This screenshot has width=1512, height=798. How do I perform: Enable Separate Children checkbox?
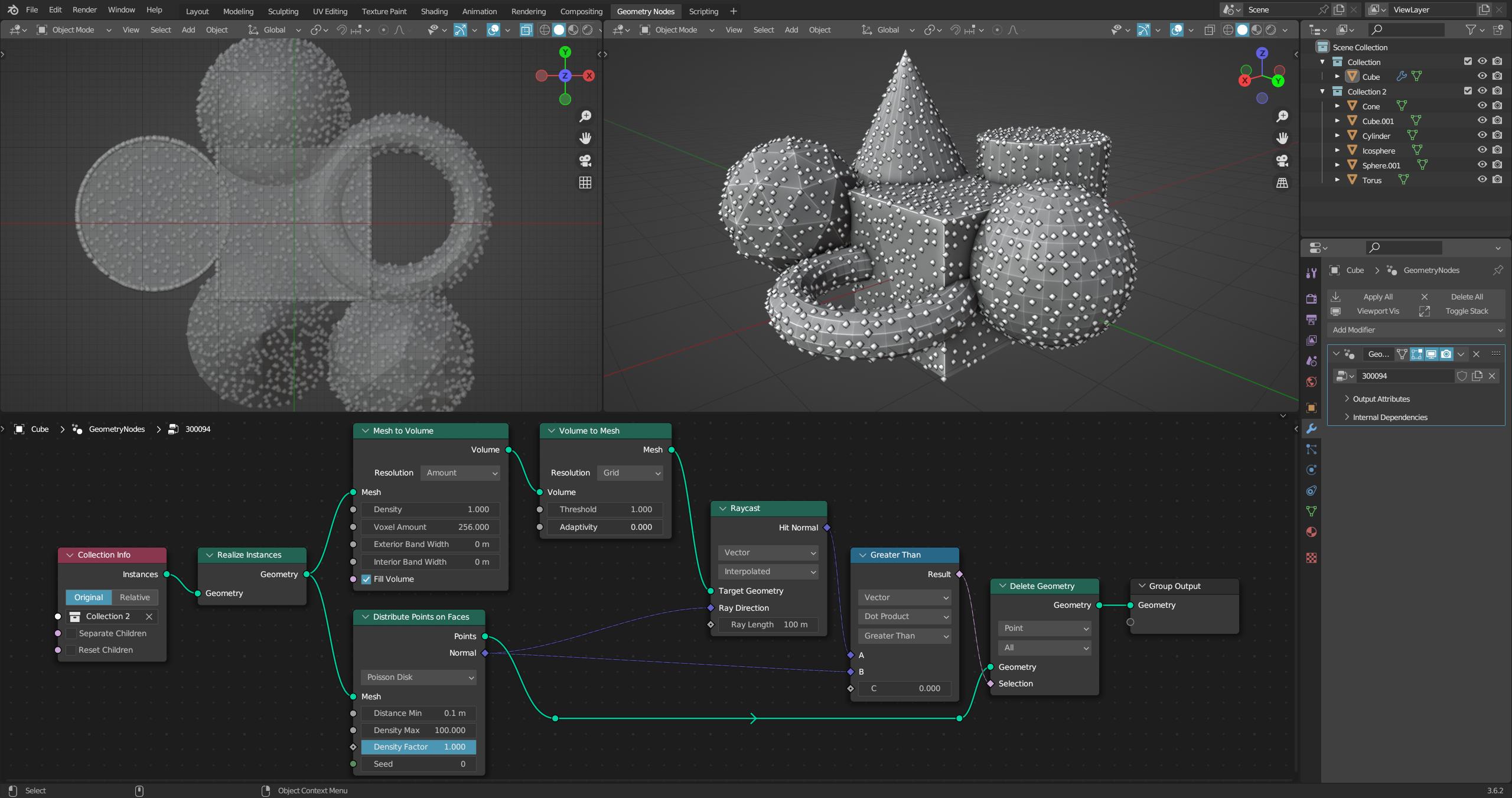click(x=71, y=633)
